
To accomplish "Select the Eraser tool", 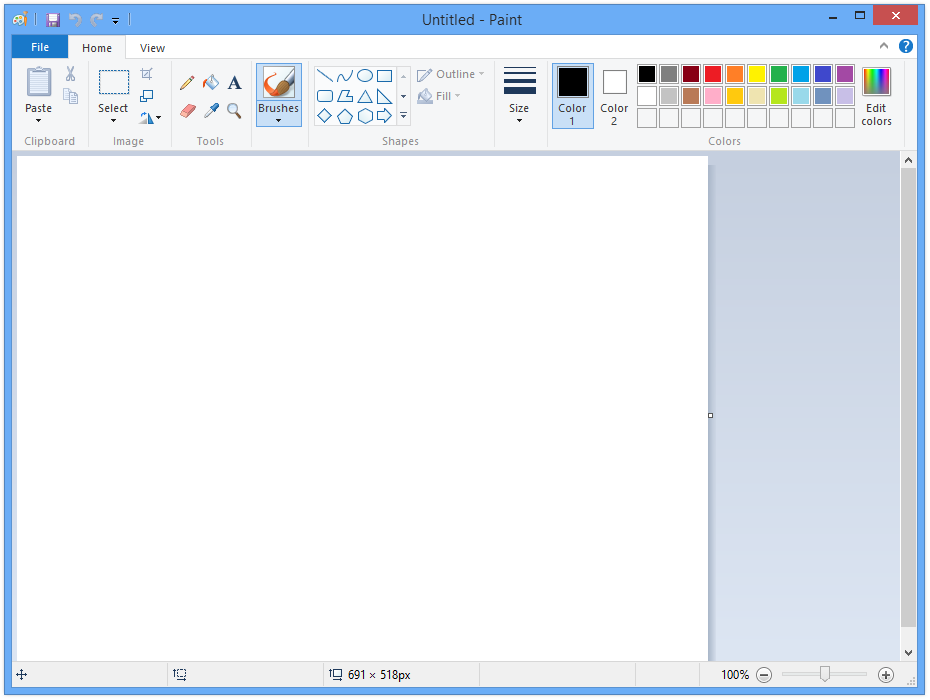I will click(x=187, y=111).
